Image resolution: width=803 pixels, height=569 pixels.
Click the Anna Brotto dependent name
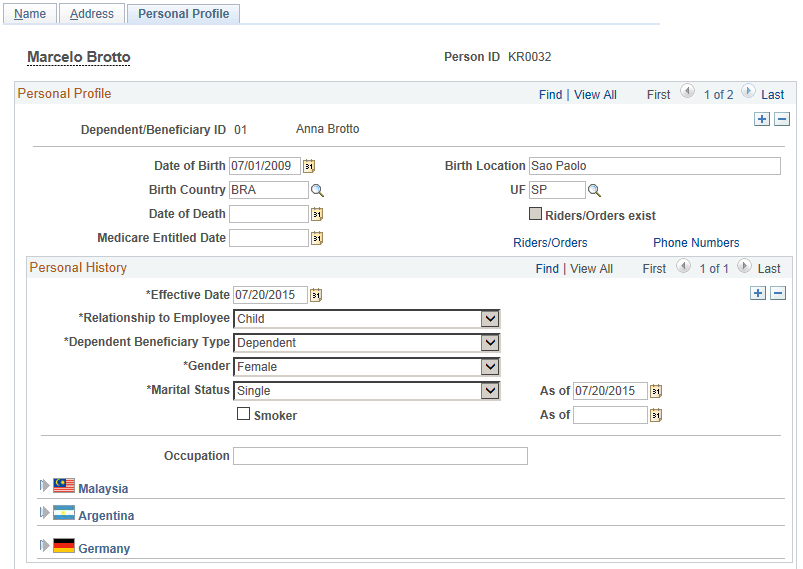tap(328, 129)
